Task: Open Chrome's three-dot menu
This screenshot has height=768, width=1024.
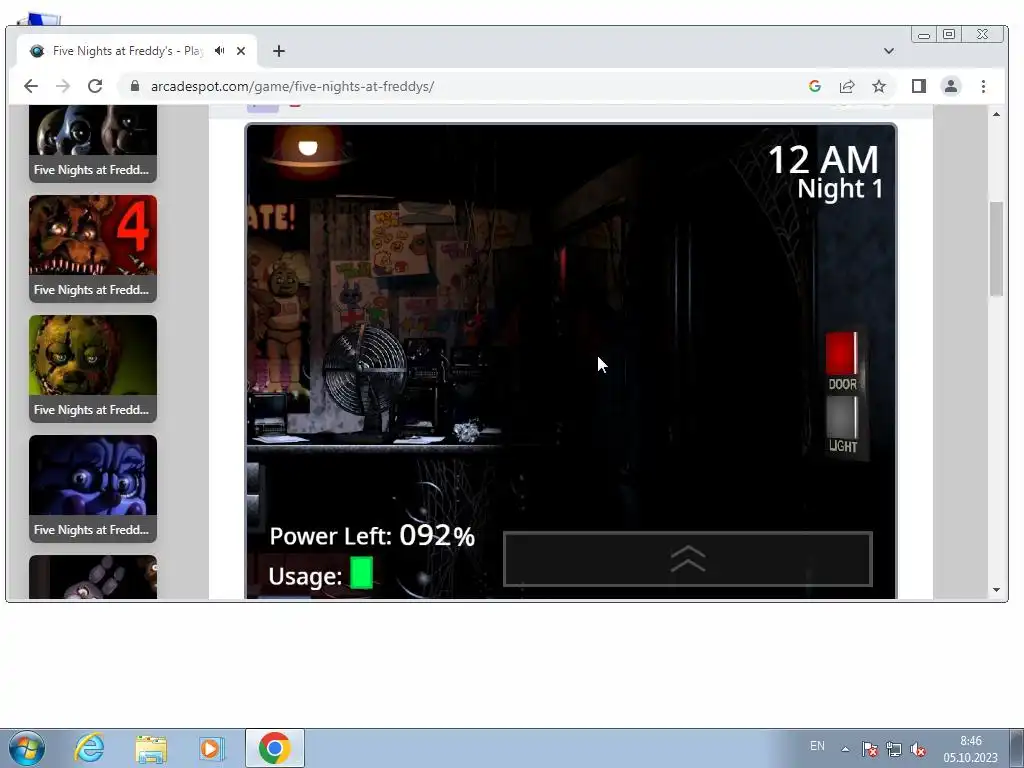Action: (x=983, y=86)
